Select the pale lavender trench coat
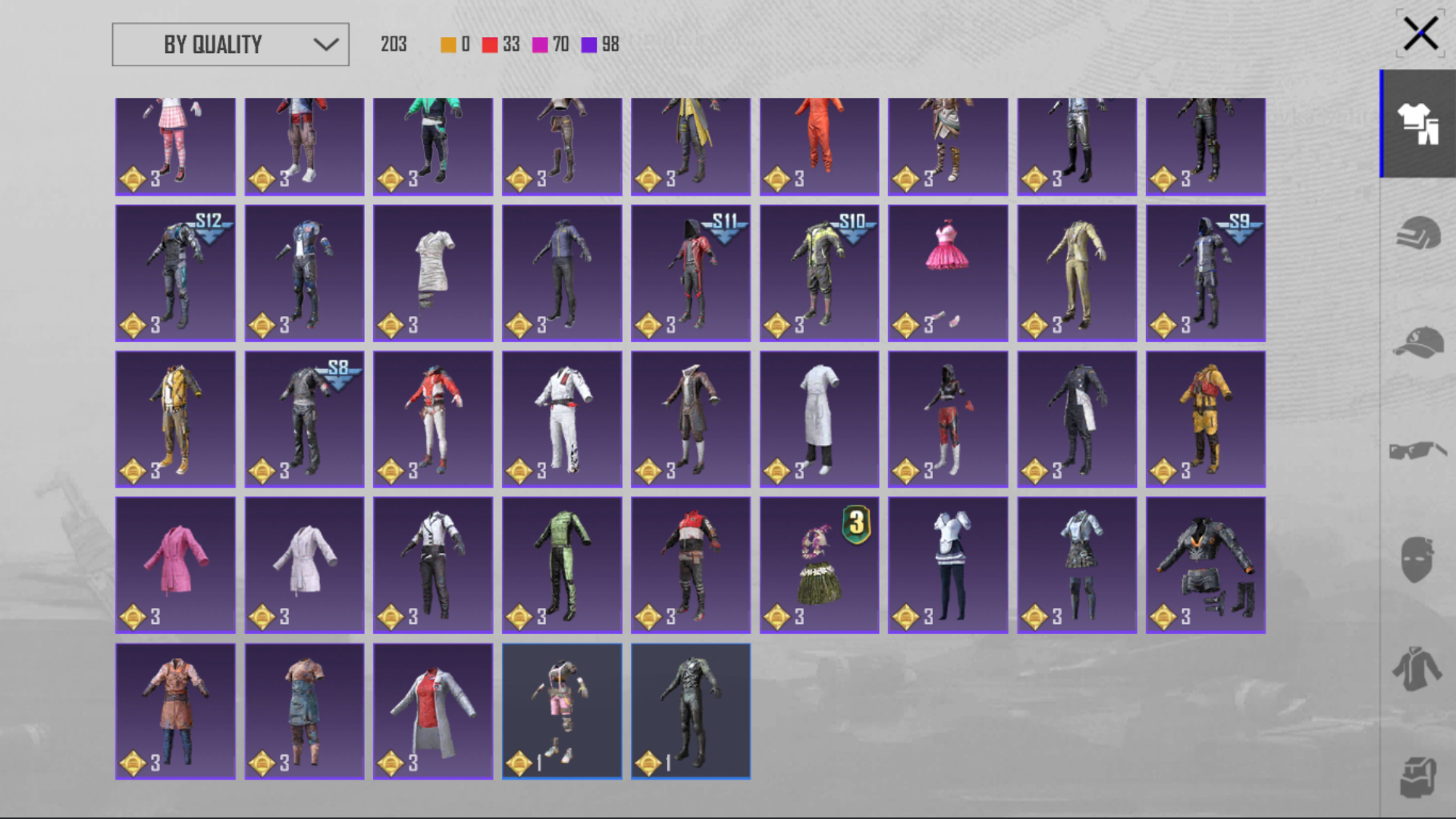The image size is (1456, 819). [x=304, y=565]
